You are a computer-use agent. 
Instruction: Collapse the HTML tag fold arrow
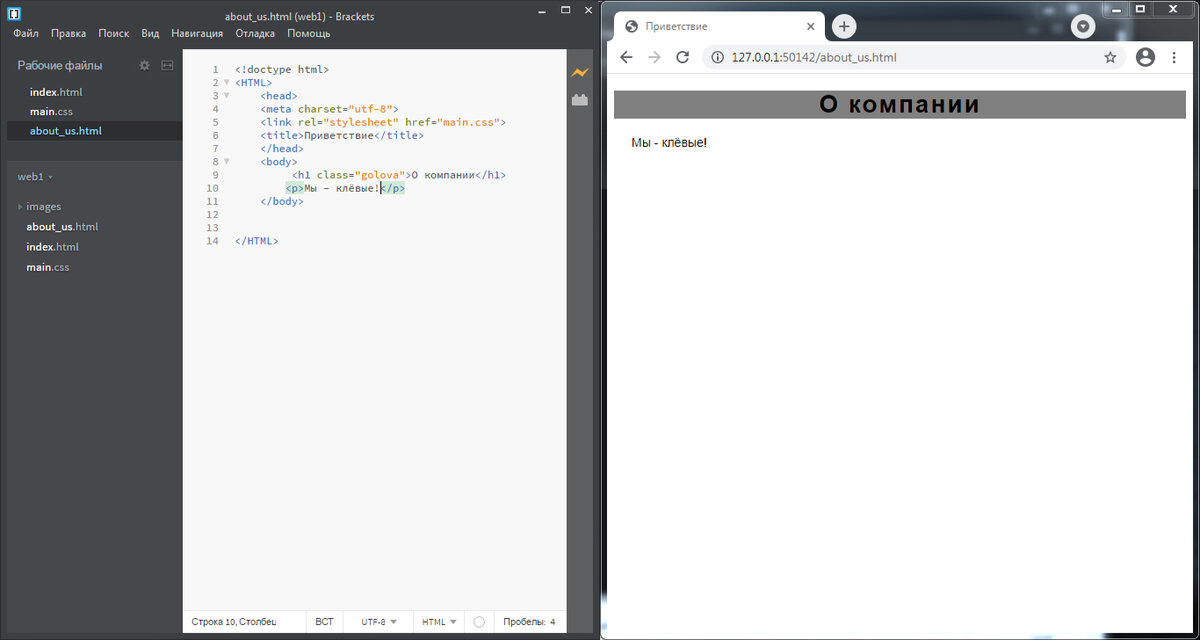coord(226,82)
